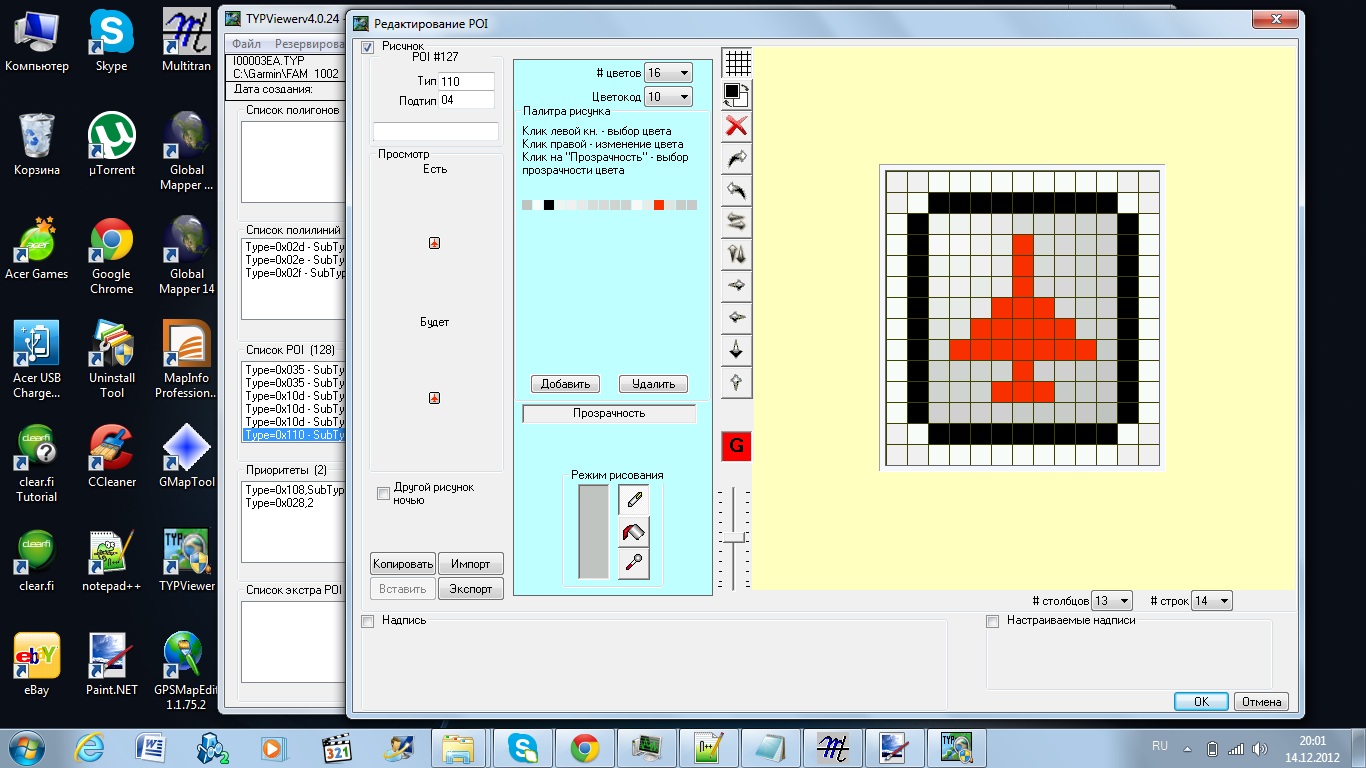Uncheck the Рисунок checkbox

367,47
